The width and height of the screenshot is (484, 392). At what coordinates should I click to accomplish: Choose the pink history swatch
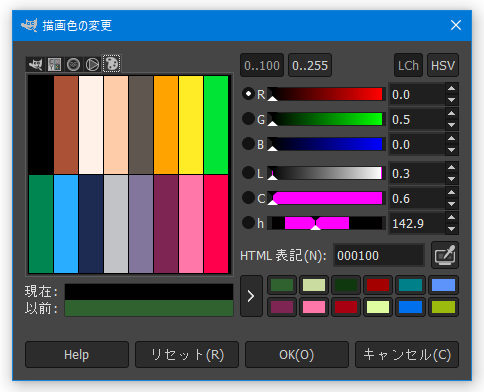(314, 307)
